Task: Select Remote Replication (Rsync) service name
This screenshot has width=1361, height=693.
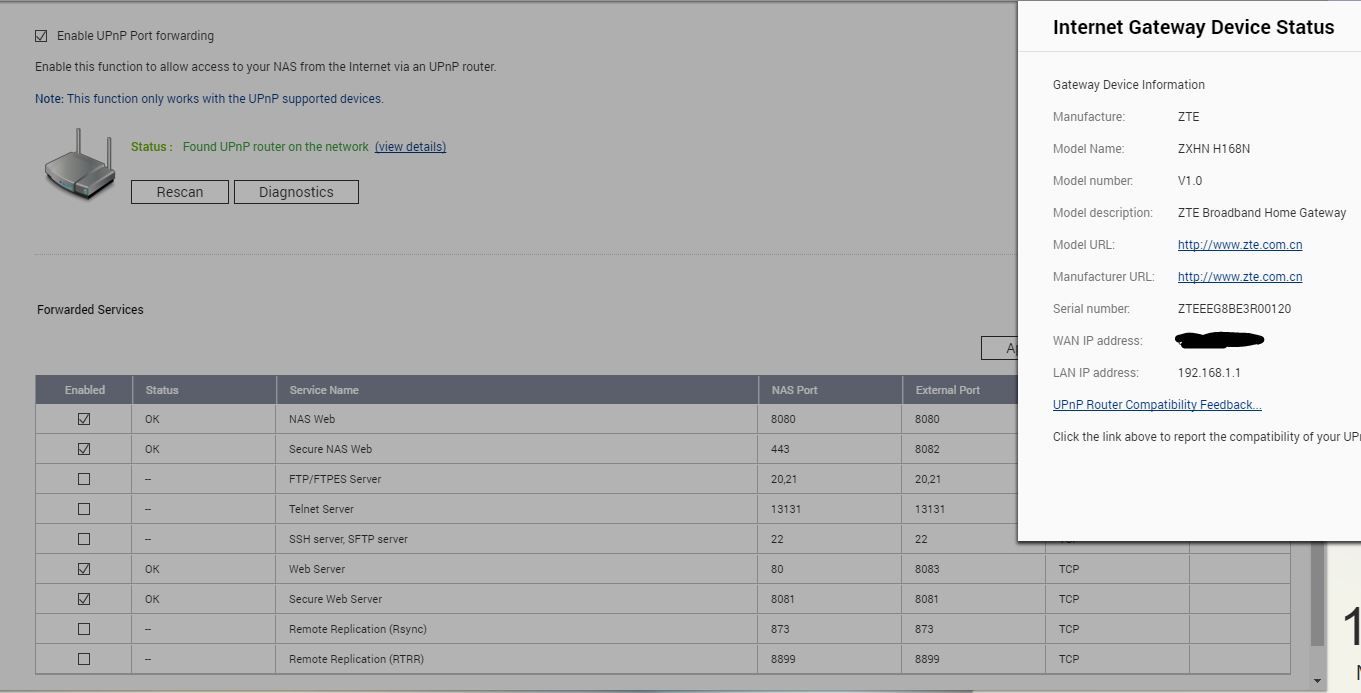Action: coord(357,629)
